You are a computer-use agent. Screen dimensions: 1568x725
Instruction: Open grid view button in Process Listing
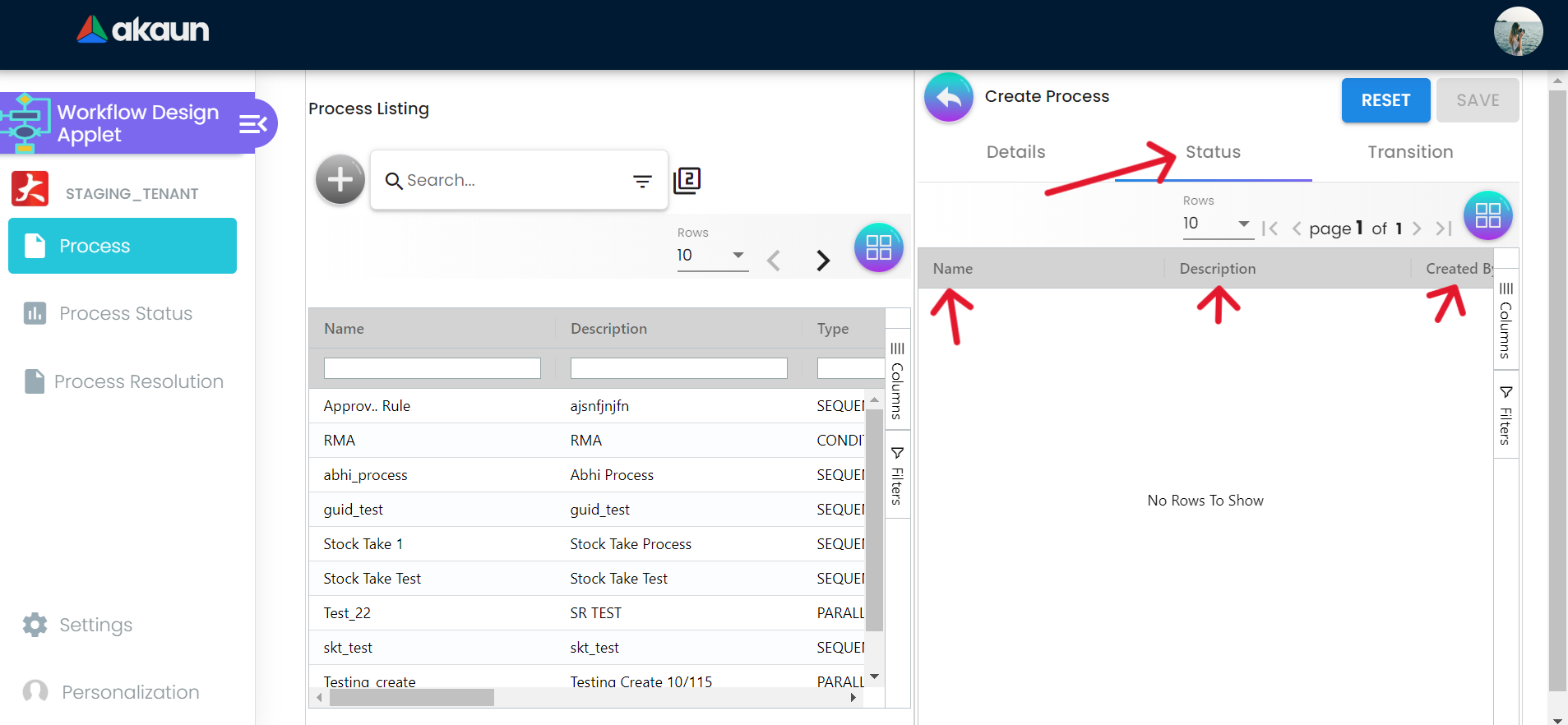click(878, 247)
